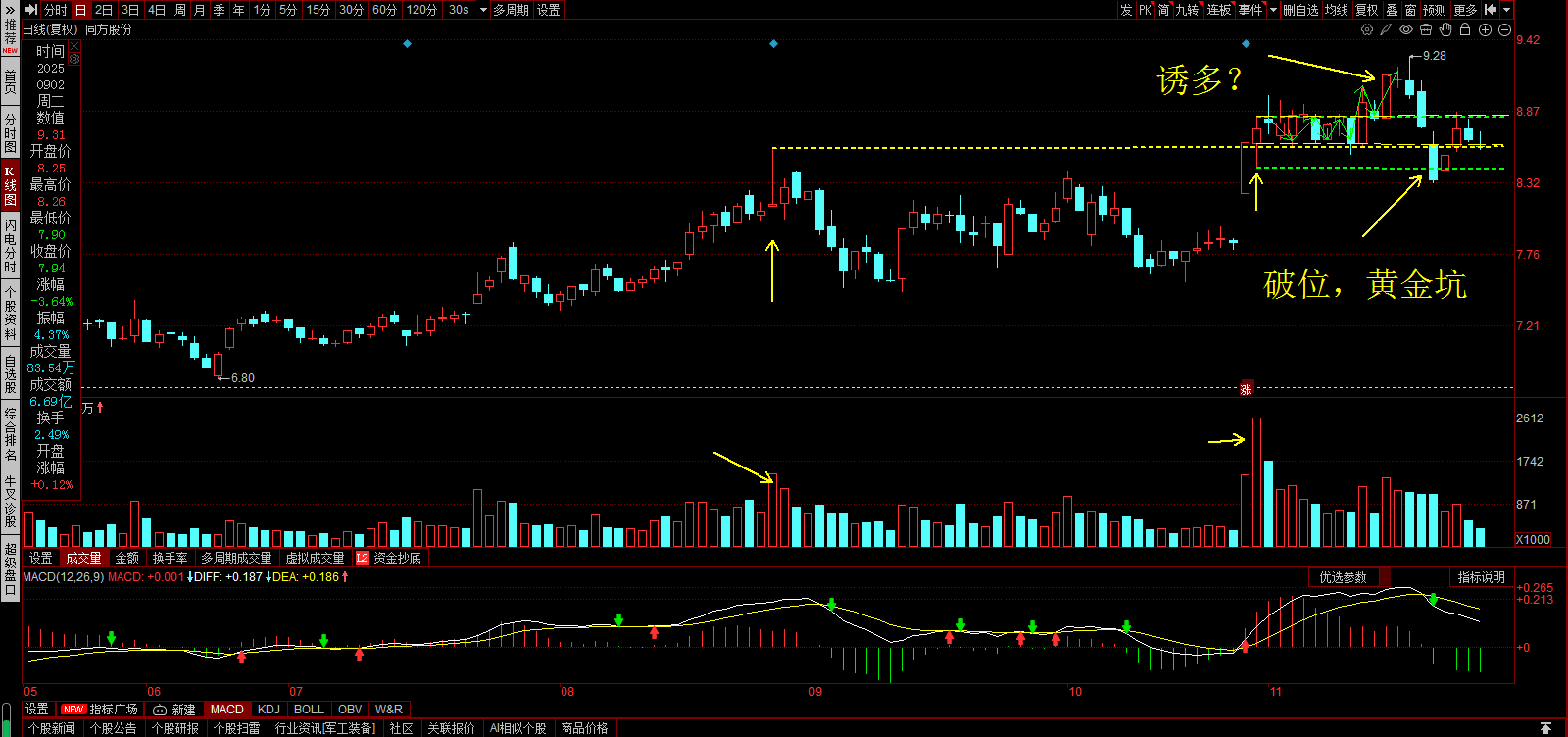Image resolution: width=1568 pixels, height=737 pixels.
Task: Switch to the 15分 period
Action: point(318,10)
